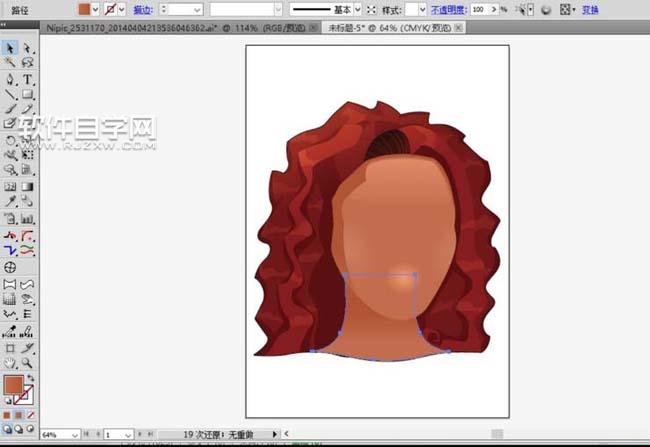Select the Direct Selection tool
This screenshot has height=447, width=650.
28,48
